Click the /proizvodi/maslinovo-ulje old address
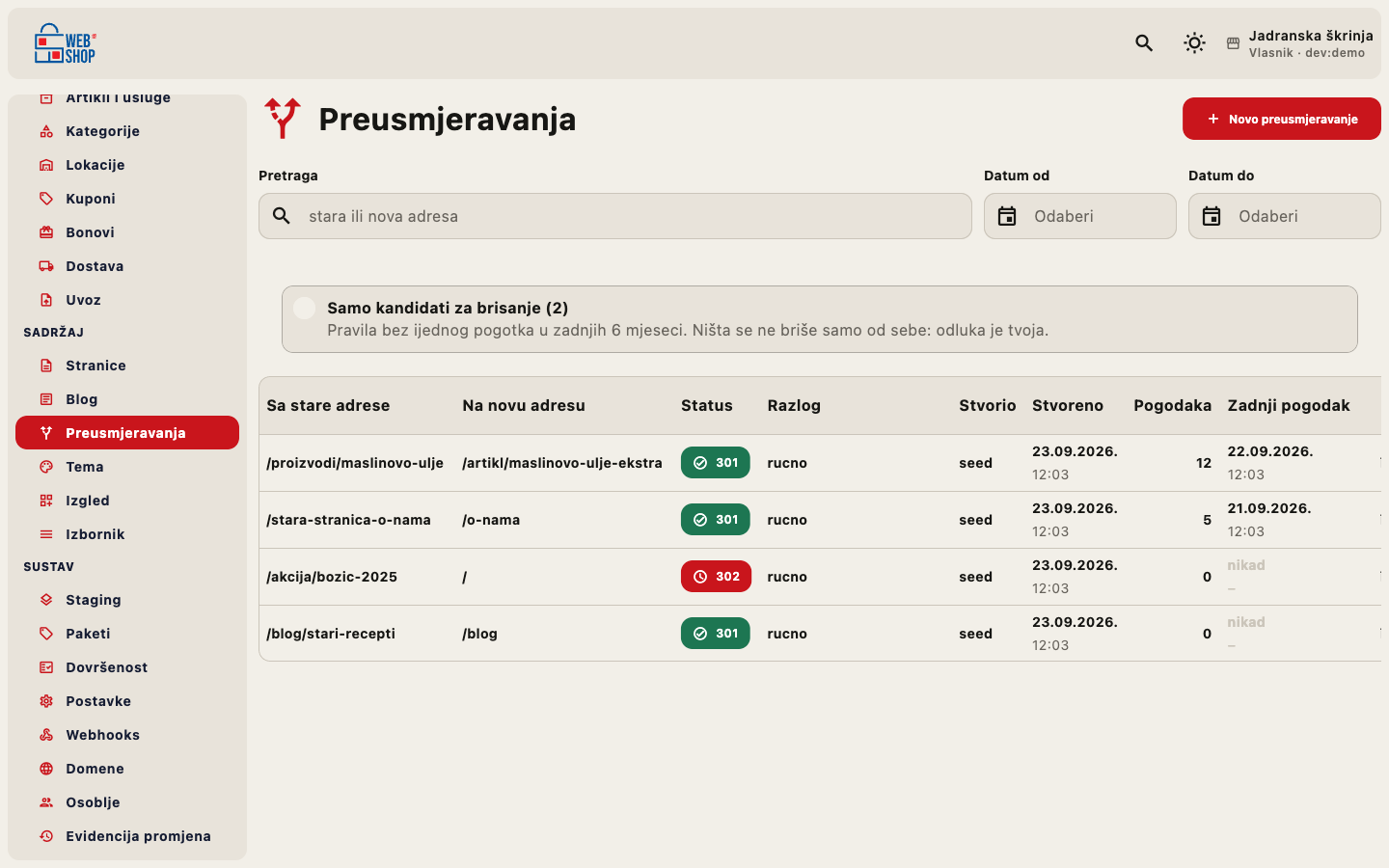 [355, 463]
